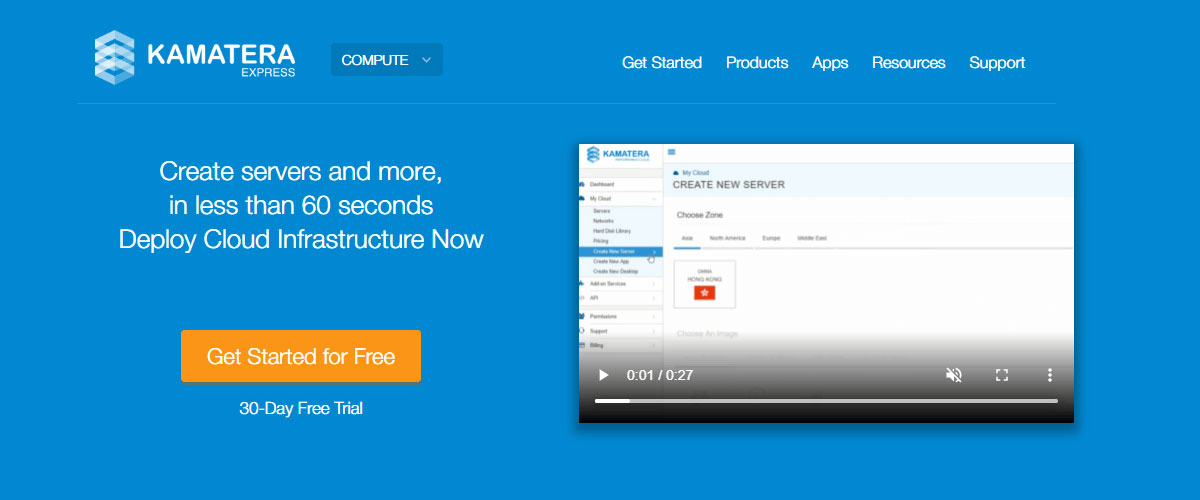
Task: Click Create New App in the video sidebar
Action: [610, 261]
